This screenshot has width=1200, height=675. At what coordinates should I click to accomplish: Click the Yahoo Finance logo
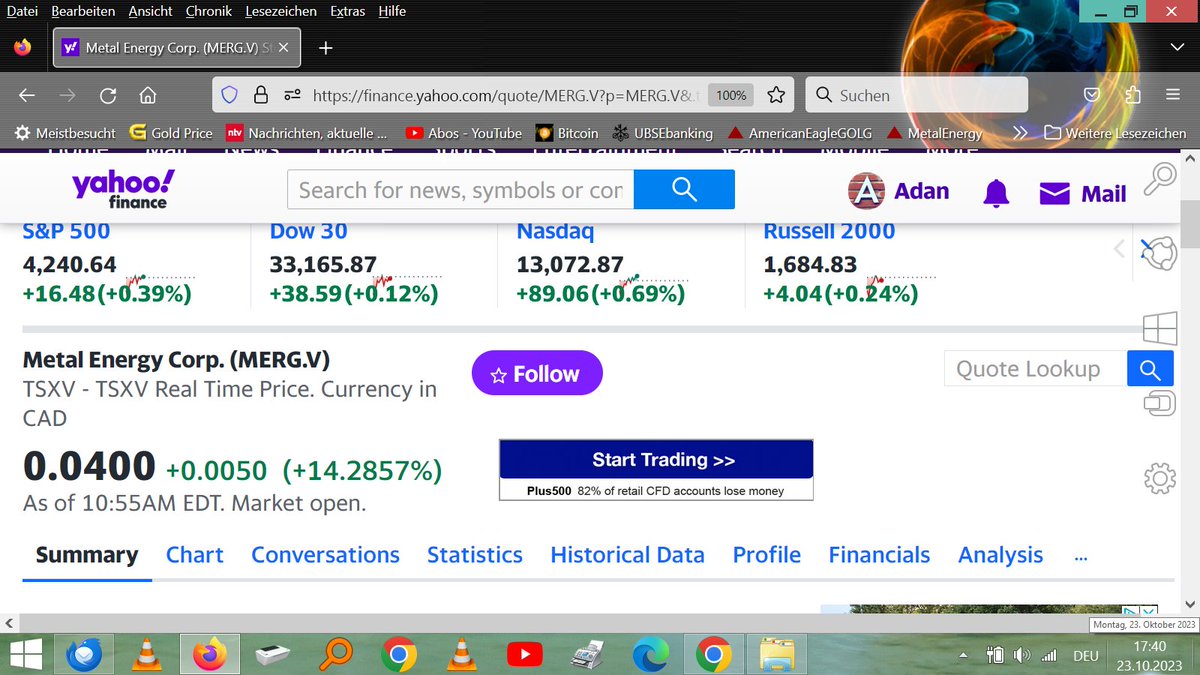(x=123, y=189)
